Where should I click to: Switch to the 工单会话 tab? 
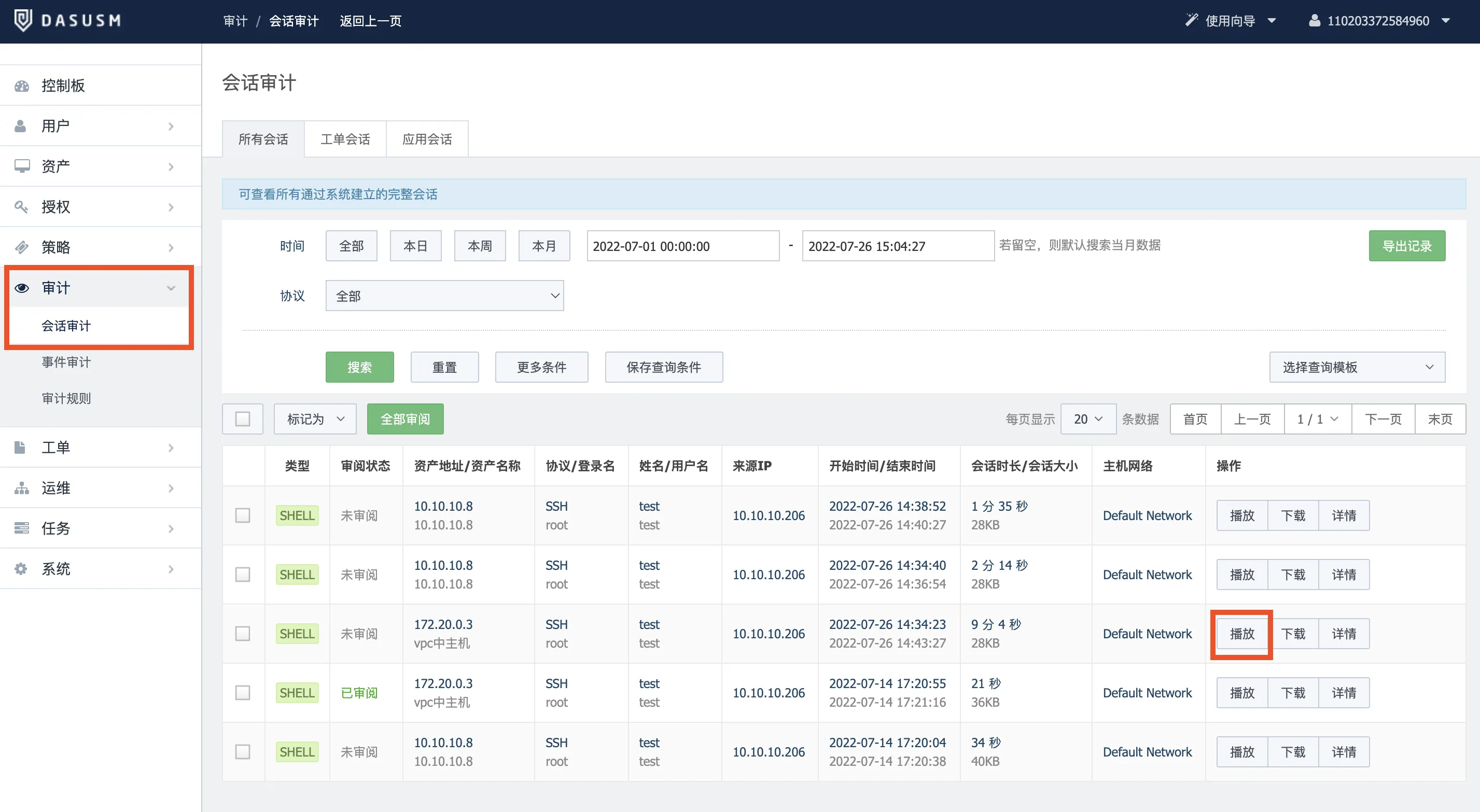point(345,139)
